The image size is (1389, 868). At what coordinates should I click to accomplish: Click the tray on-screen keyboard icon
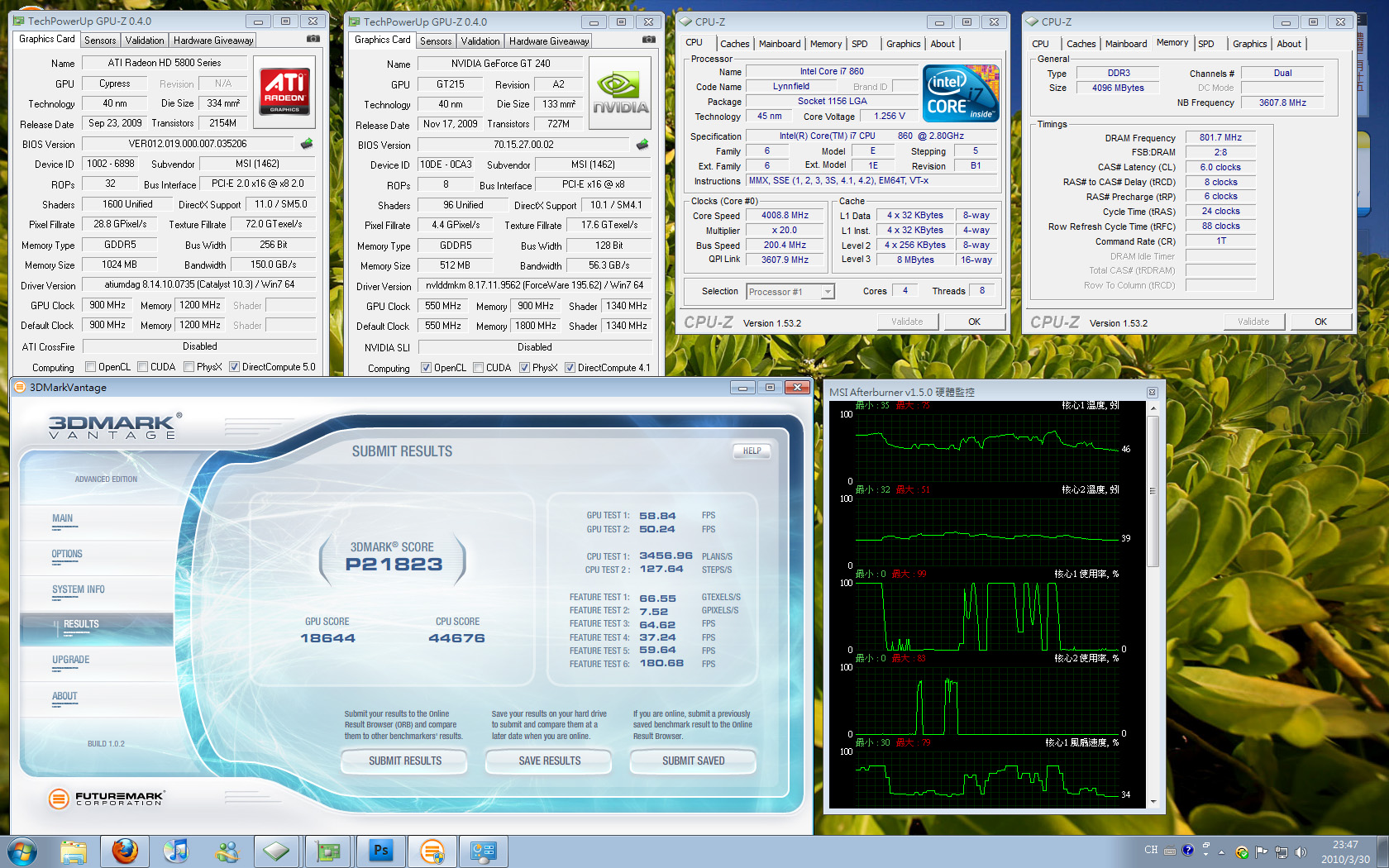(1170, 851)
